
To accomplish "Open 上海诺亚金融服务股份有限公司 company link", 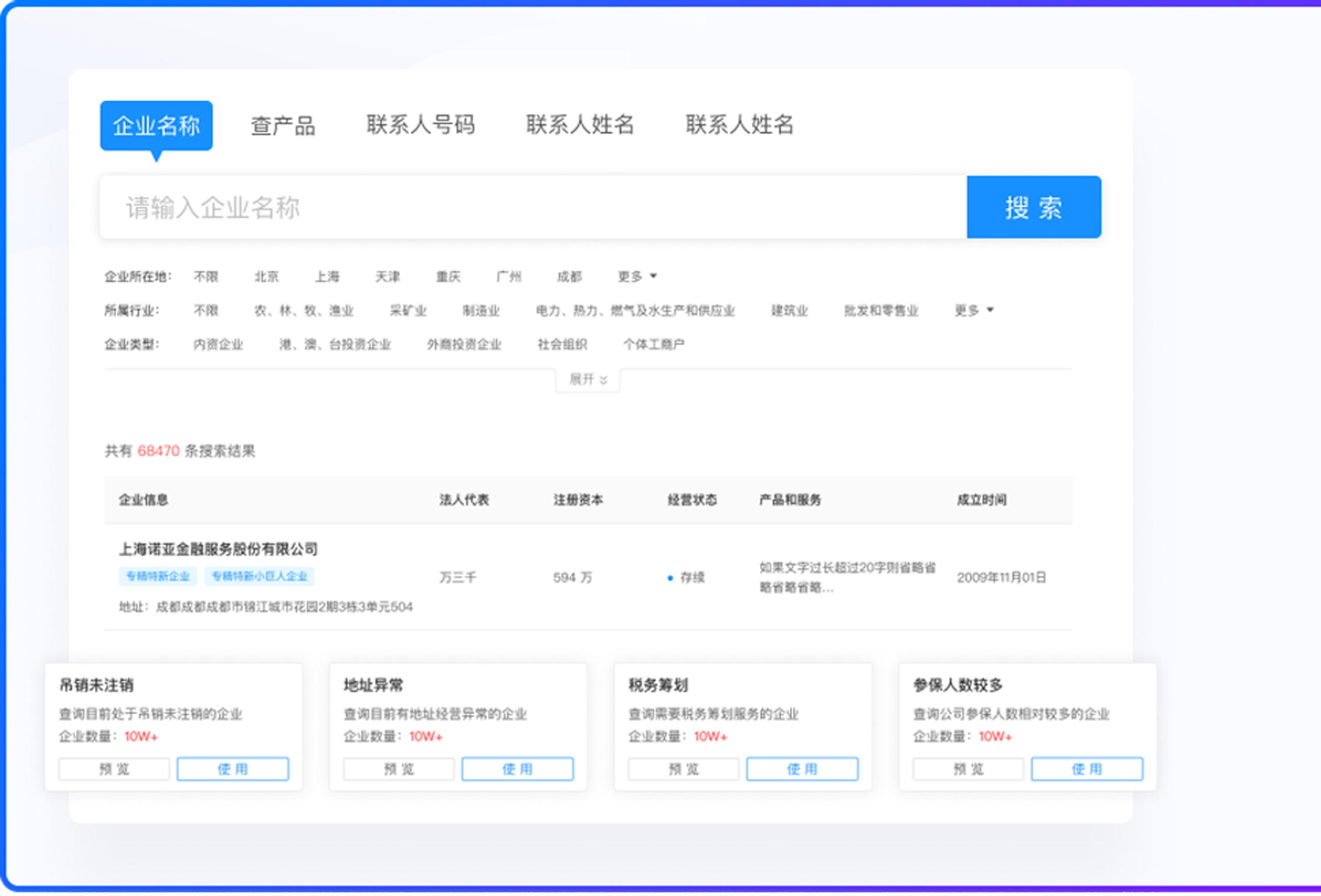I will 218,549.
